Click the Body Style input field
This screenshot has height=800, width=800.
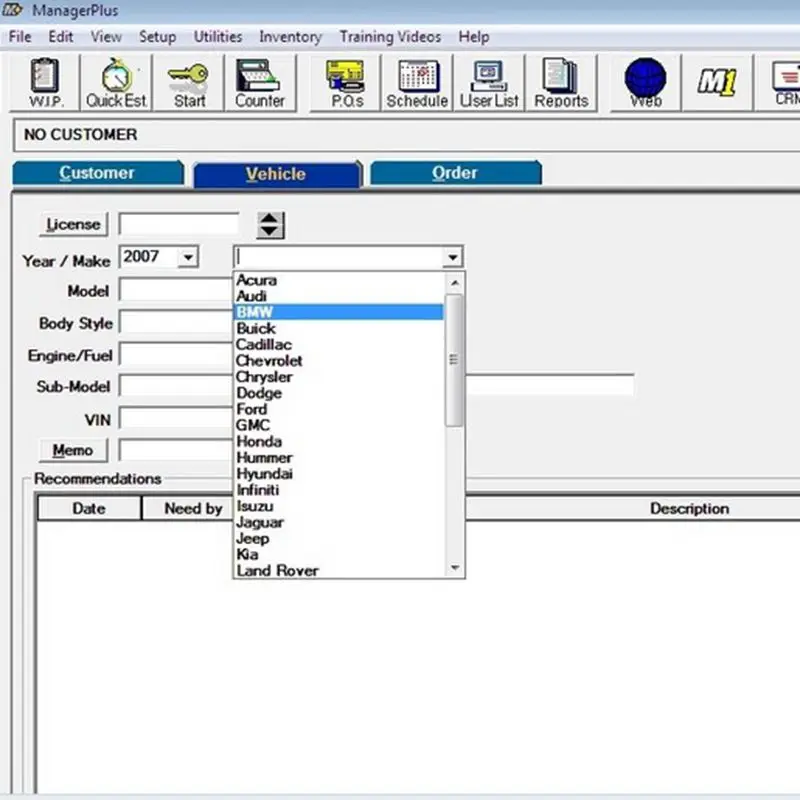[176, 322]
